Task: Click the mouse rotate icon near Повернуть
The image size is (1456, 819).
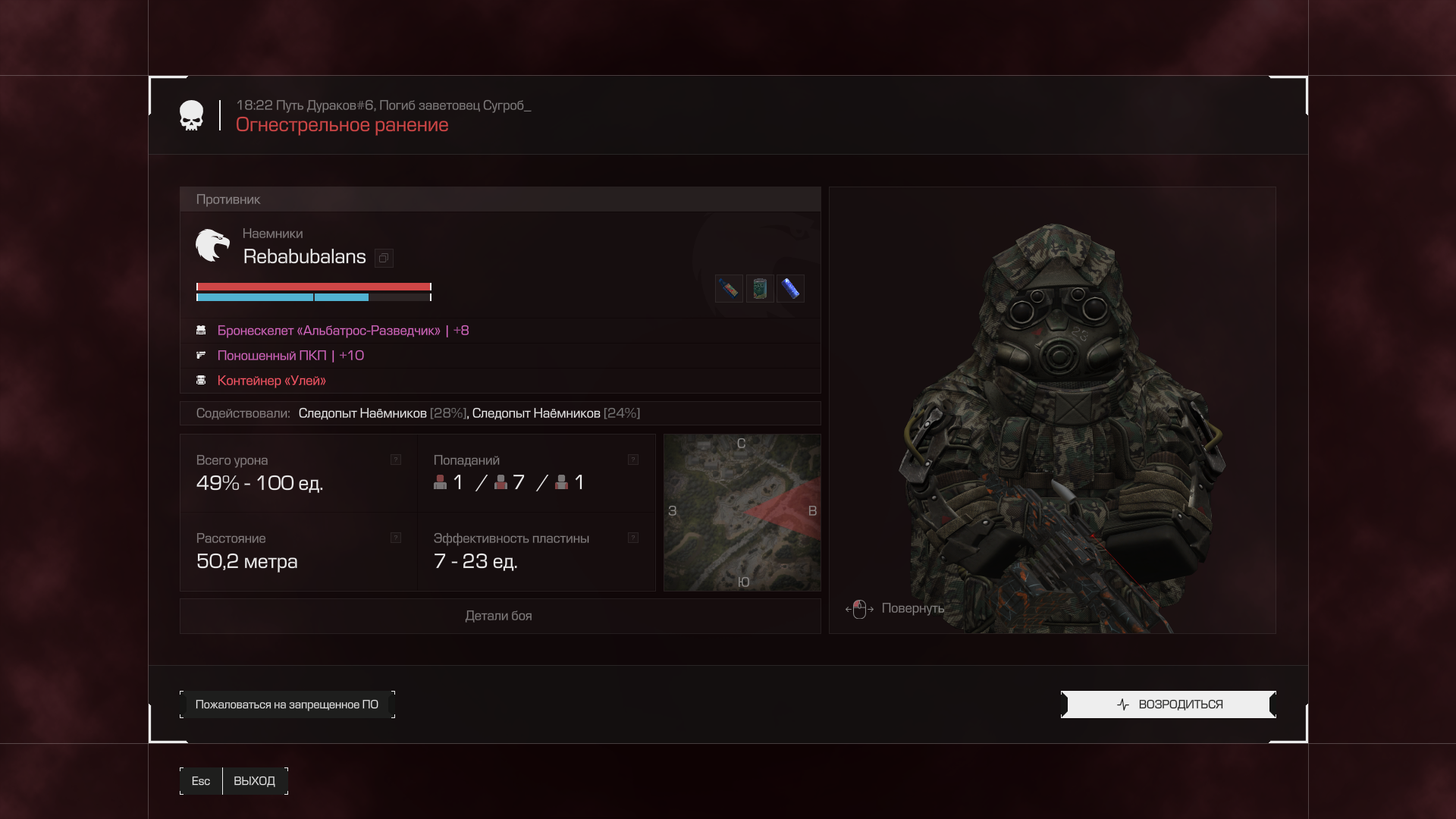Action: pyautogui.click(x=859, y=609)
